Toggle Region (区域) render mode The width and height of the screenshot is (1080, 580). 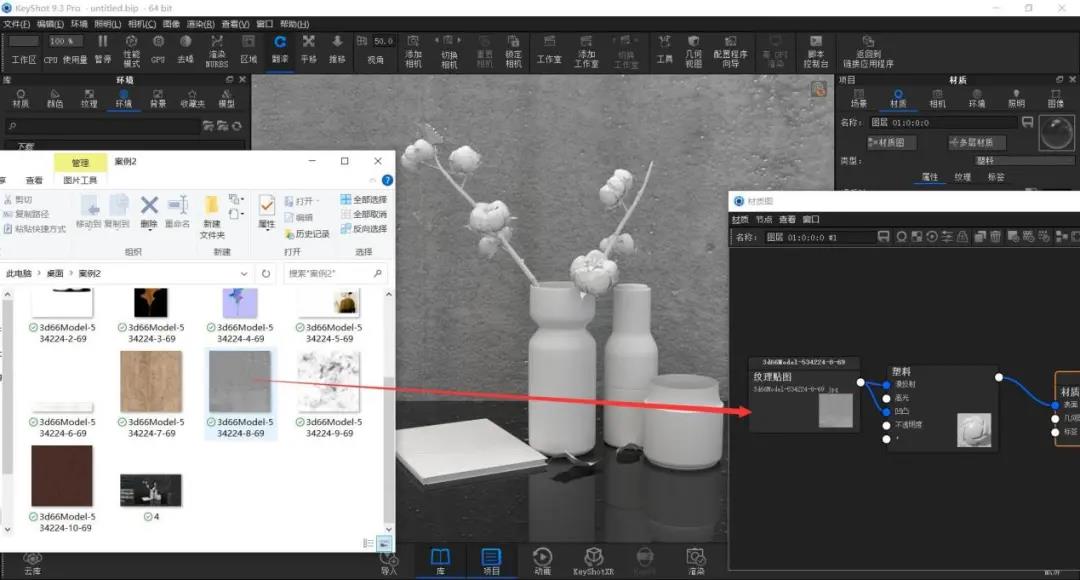(x=249, y=50)
